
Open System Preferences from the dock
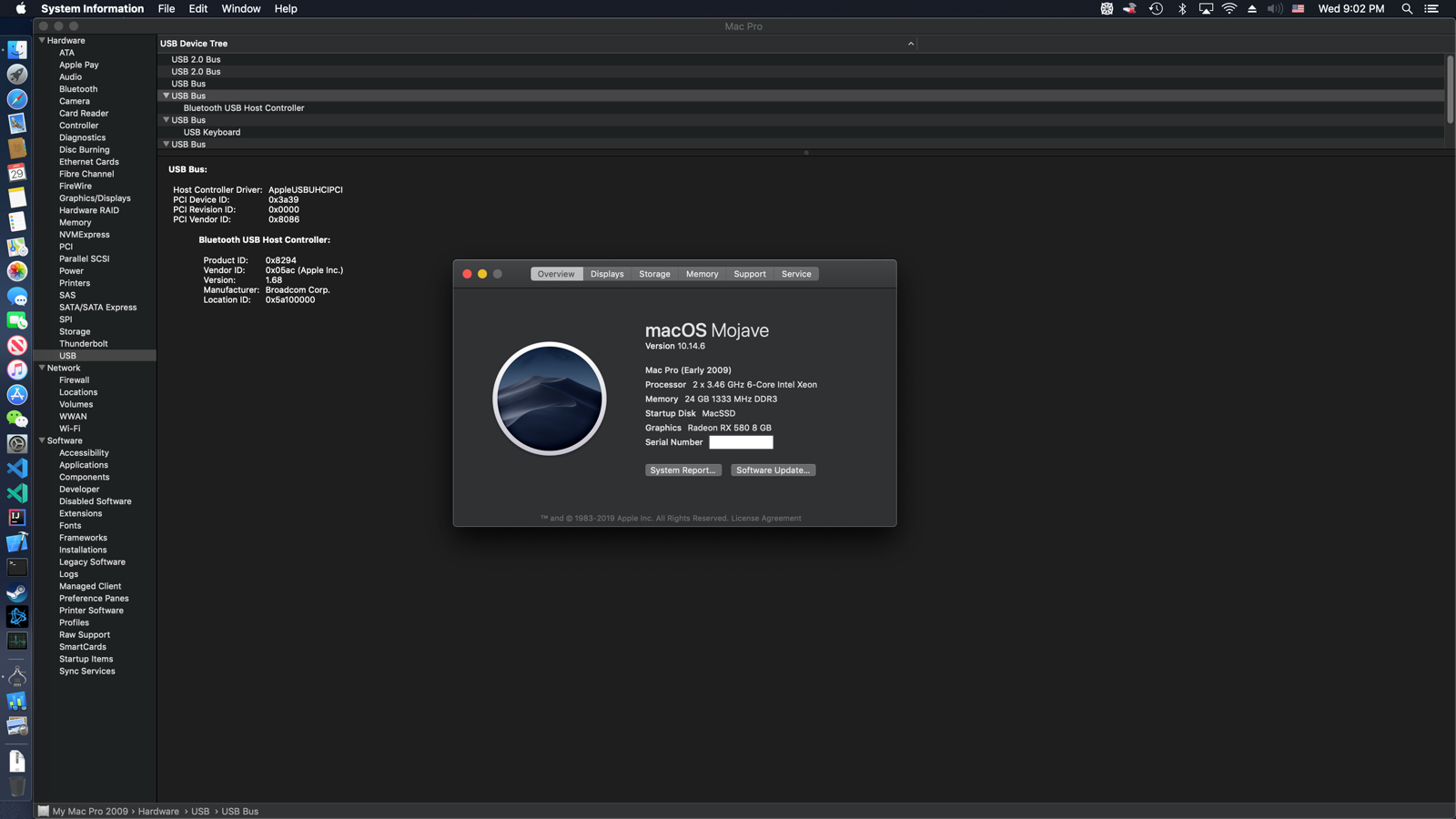coord(17,444)
